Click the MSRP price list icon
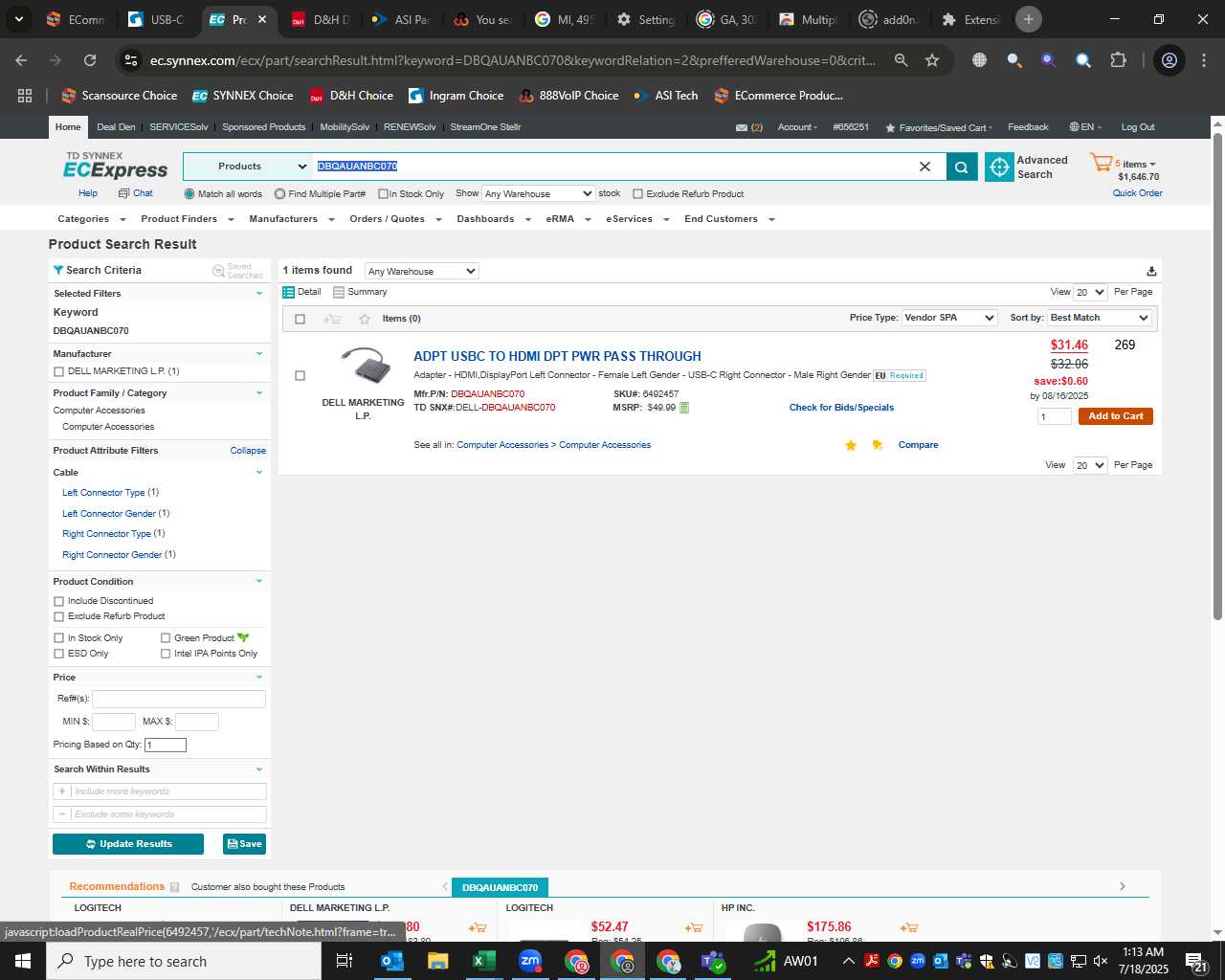The width and height of the screenshot is (1225, 980). pyautogui.click(x=684, y=408)
